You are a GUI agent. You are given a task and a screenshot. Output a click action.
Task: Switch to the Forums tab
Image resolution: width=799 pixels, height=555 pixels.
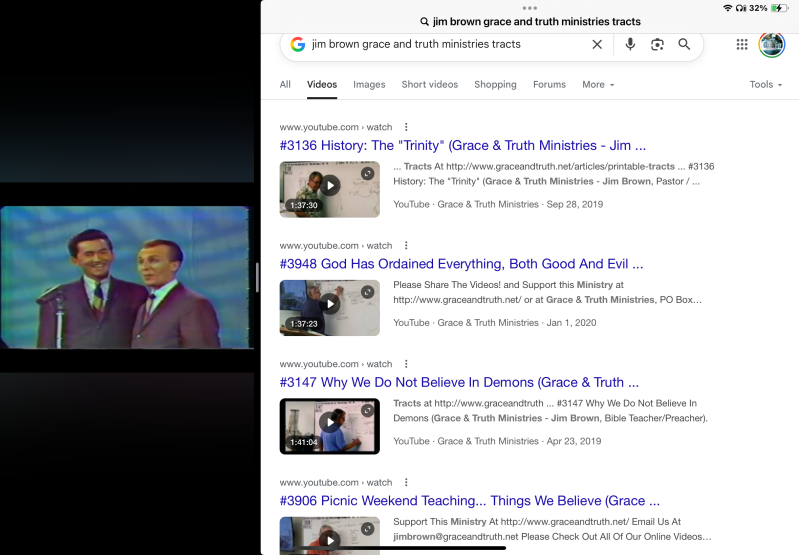pyautogui.click(x=549, y=85)
